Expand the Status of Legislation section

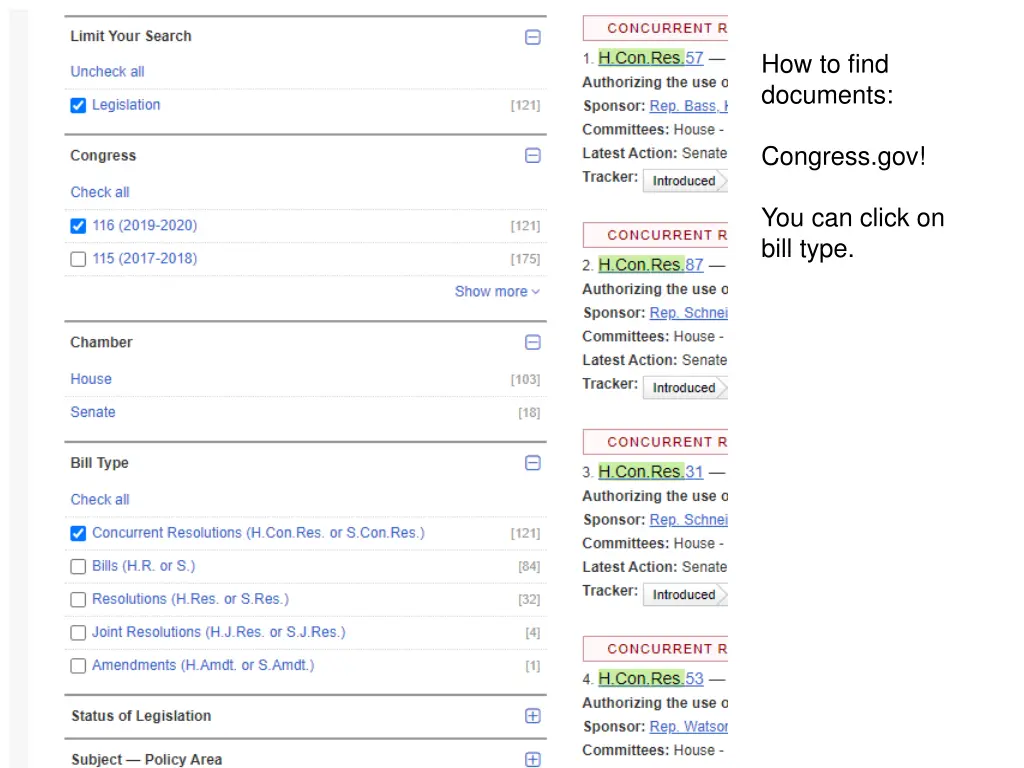[x=532, y=716]
